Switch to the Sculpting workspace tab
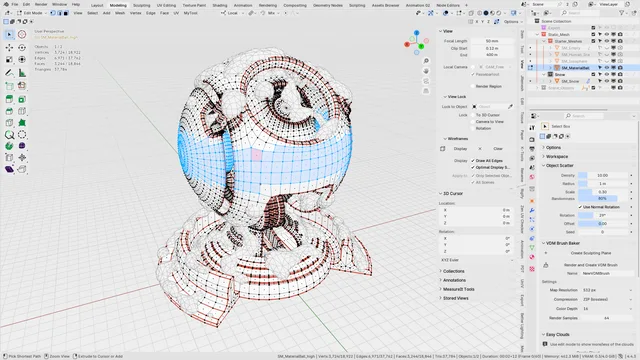This screenshot has height=360, width=640. [x=142, y=5]
